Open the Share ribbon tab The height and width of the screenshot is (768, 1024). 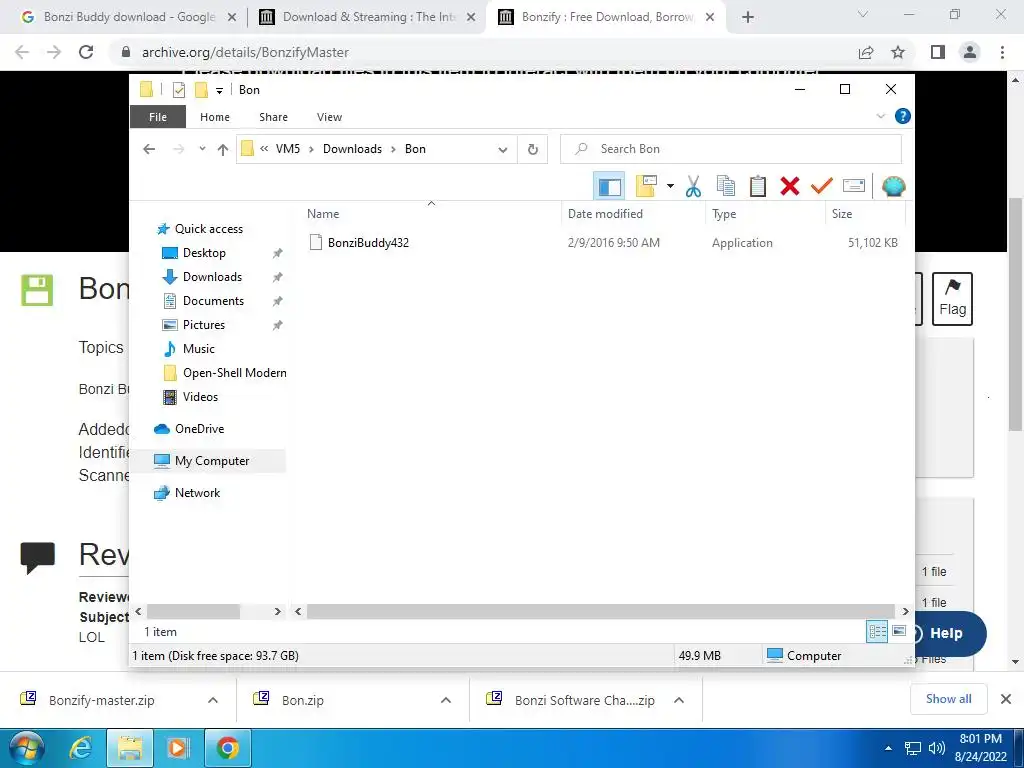click(x=273, y=117)
